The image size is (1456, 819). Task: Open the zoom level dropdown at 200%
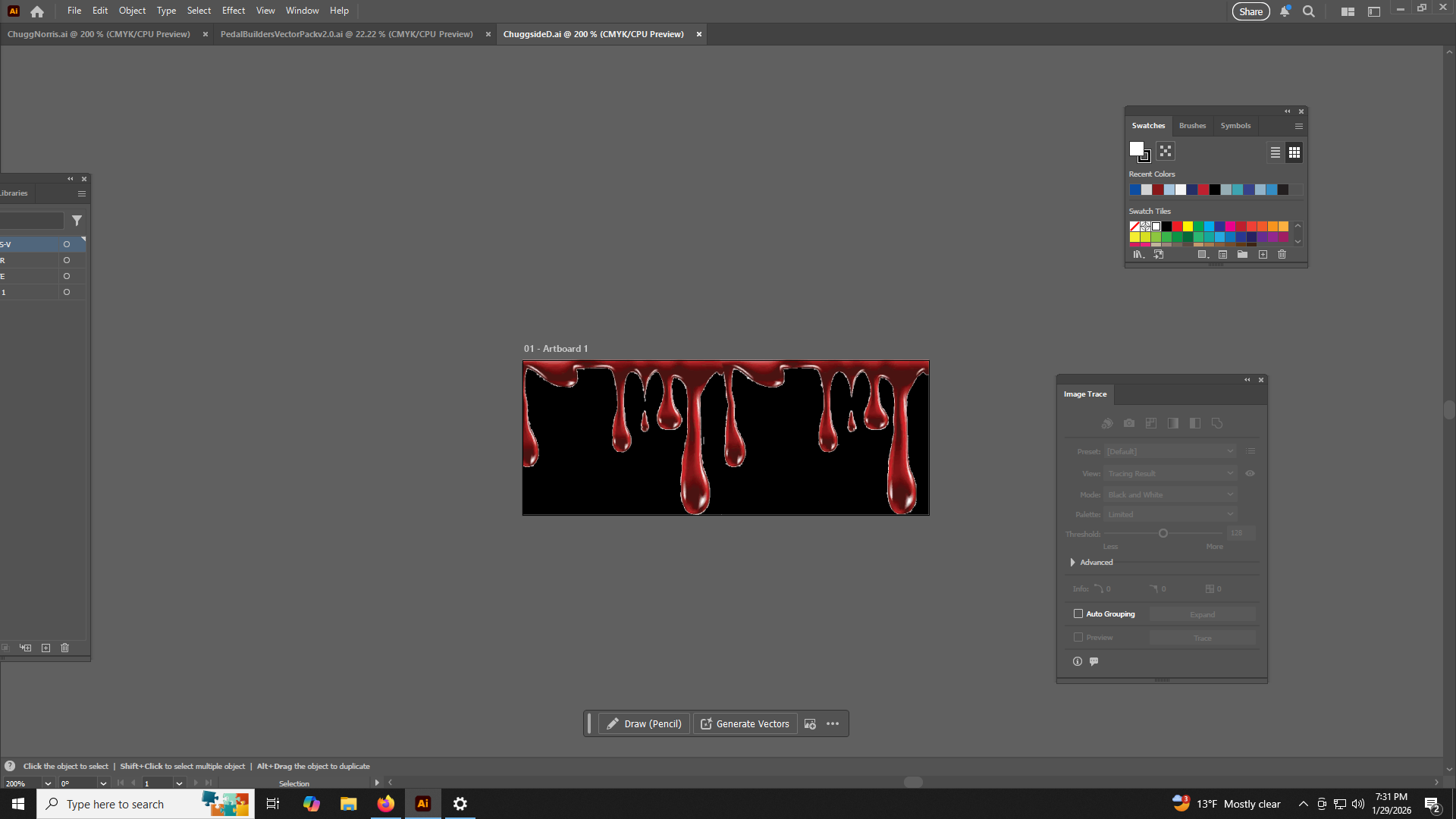pyautogui.click(x=48, y=783)
